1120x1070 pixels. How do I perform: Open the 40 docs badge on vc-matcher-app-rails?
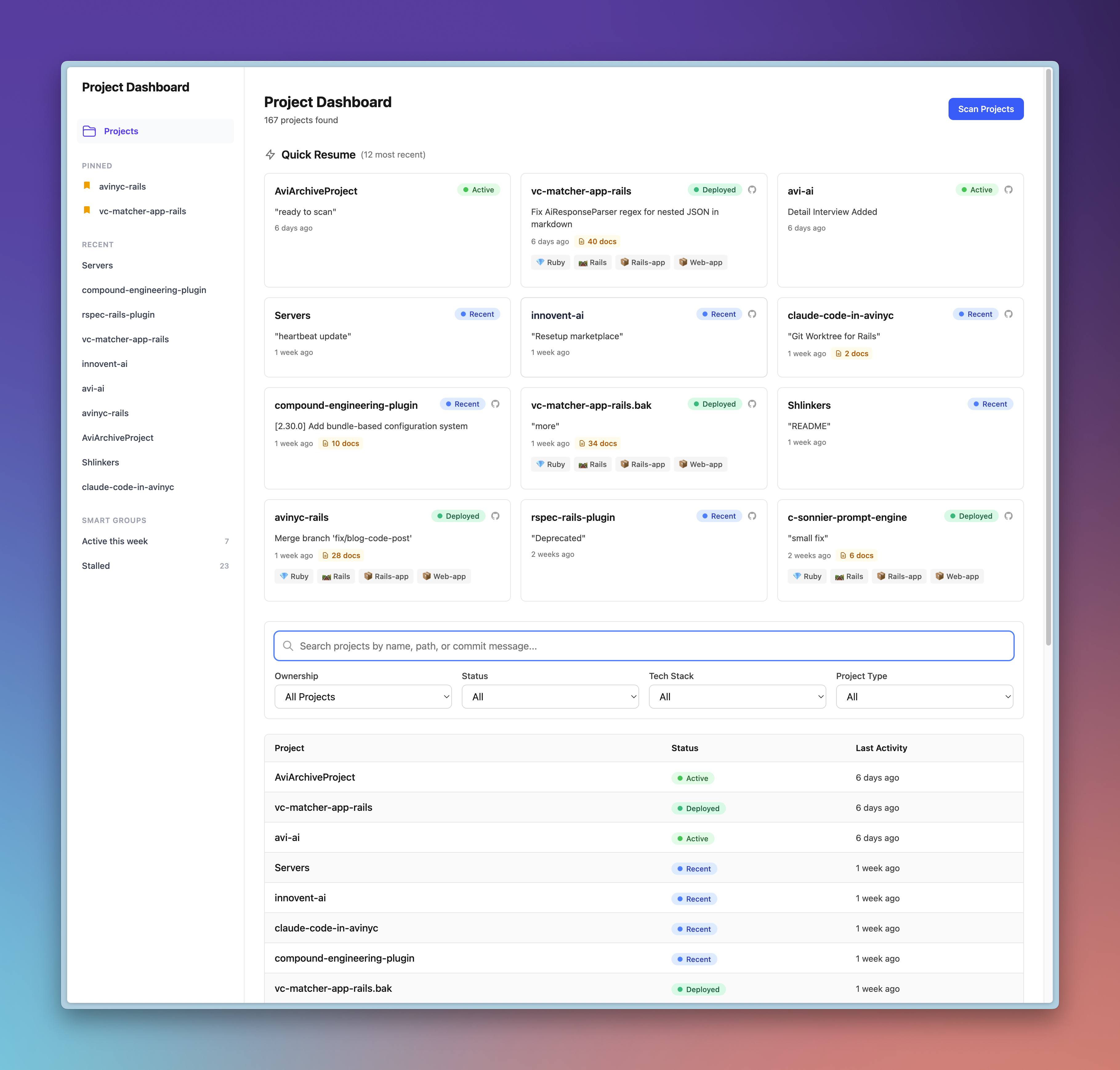point(597,241)
